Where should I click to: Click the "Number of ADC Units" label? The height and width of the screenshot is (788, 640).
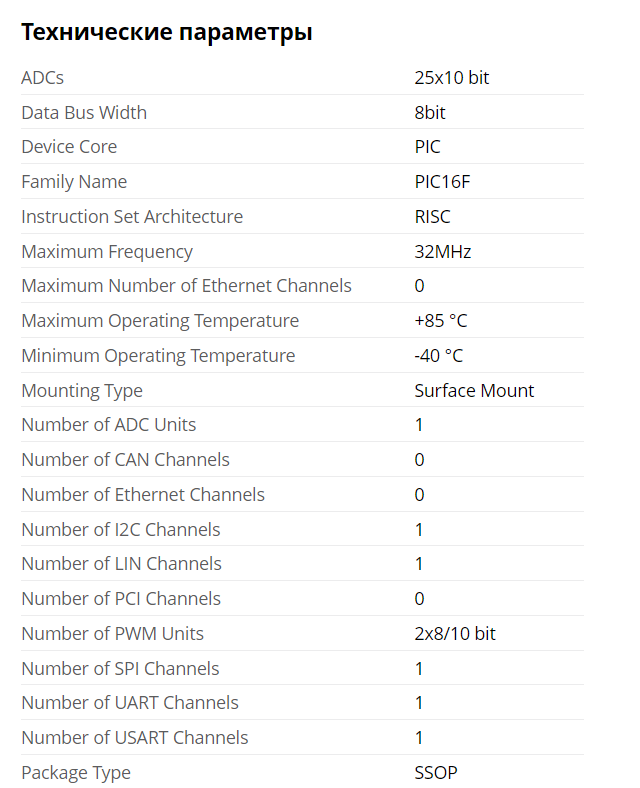point(109,425)
